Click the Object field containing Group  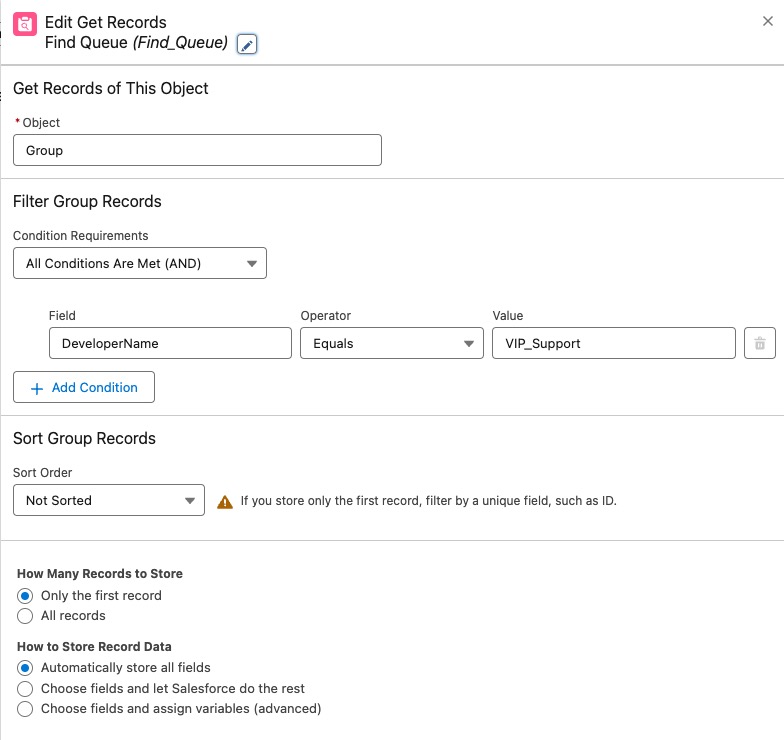tap(198, 150)
